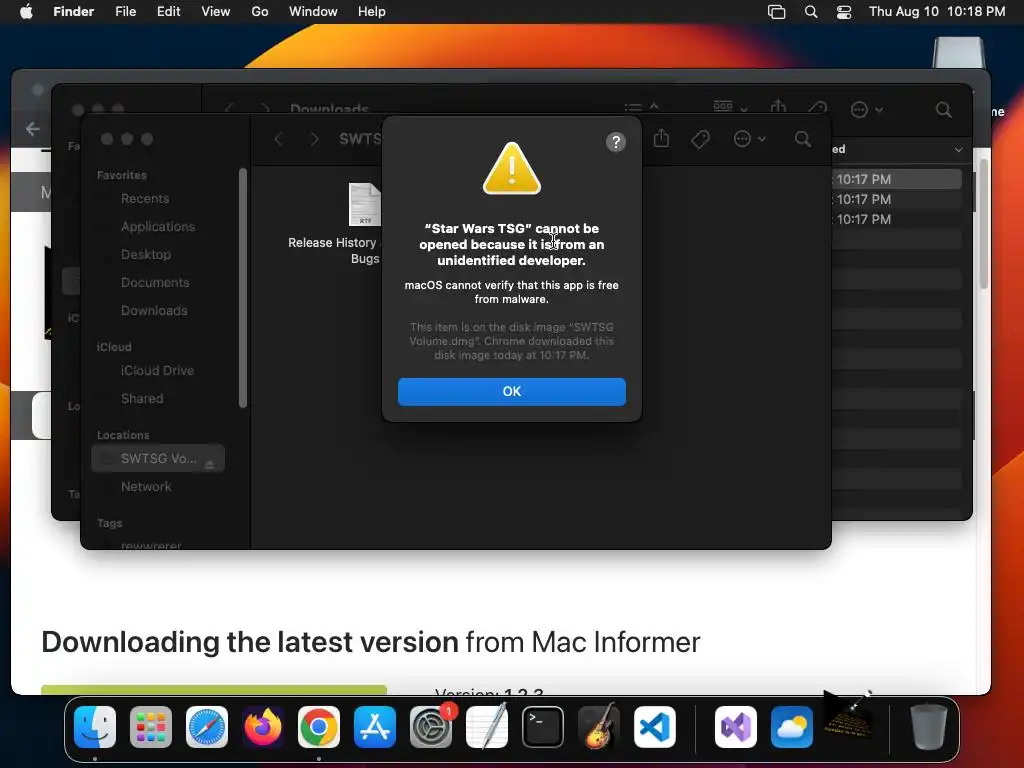Open TextEdit from the Dock
This screenshot has height=768, width=1024.
click(487, 727)
